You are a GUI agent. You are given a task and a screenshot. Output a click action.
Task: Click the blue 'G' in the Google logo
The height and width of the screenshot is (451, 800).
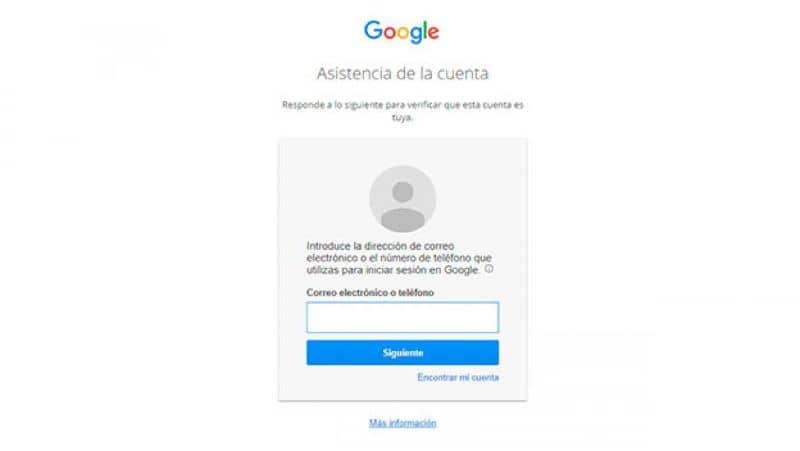tap(373, 30)
